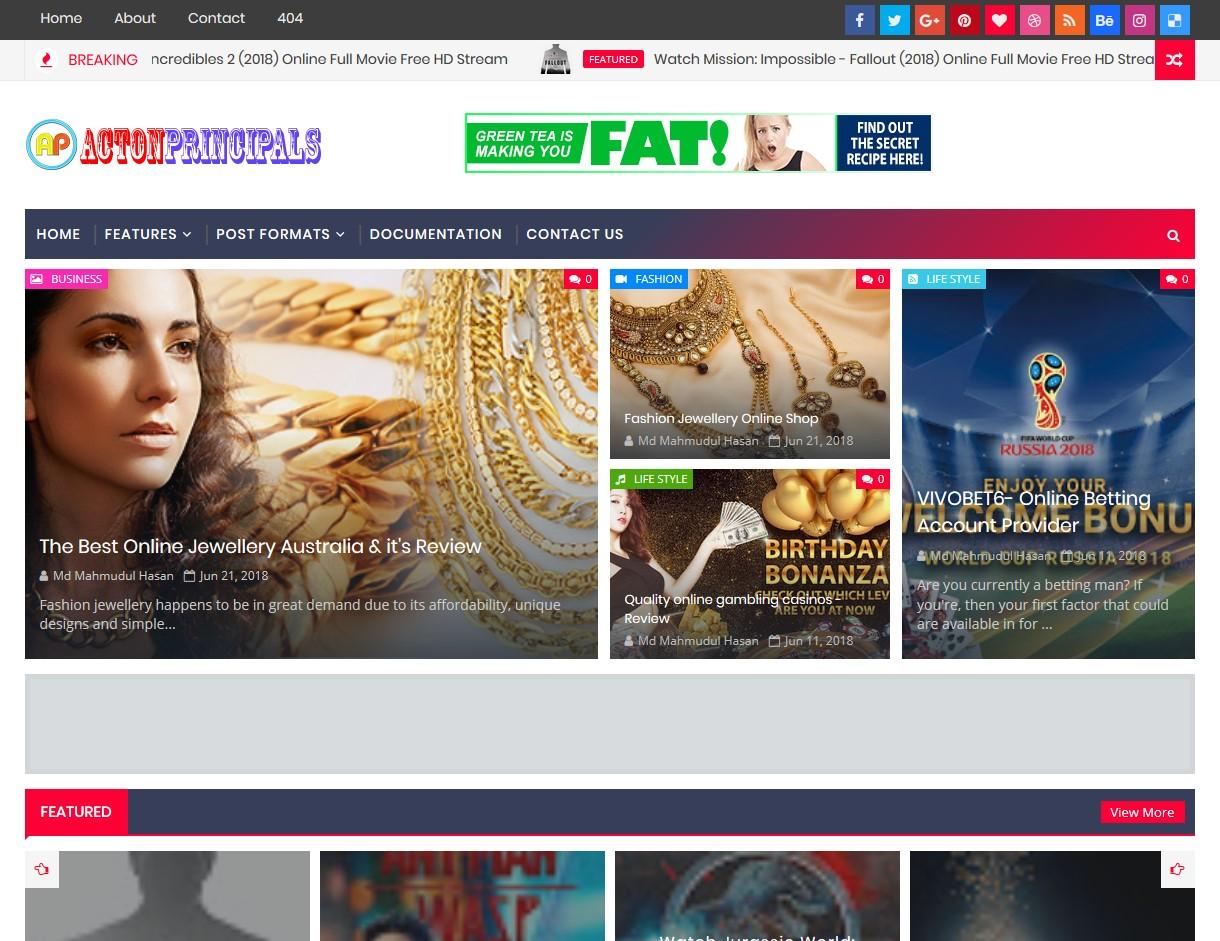This screenshot has width=1220, height=941.
Task: Click the Behance icon in the top bar
Action: click(1104, 20)
